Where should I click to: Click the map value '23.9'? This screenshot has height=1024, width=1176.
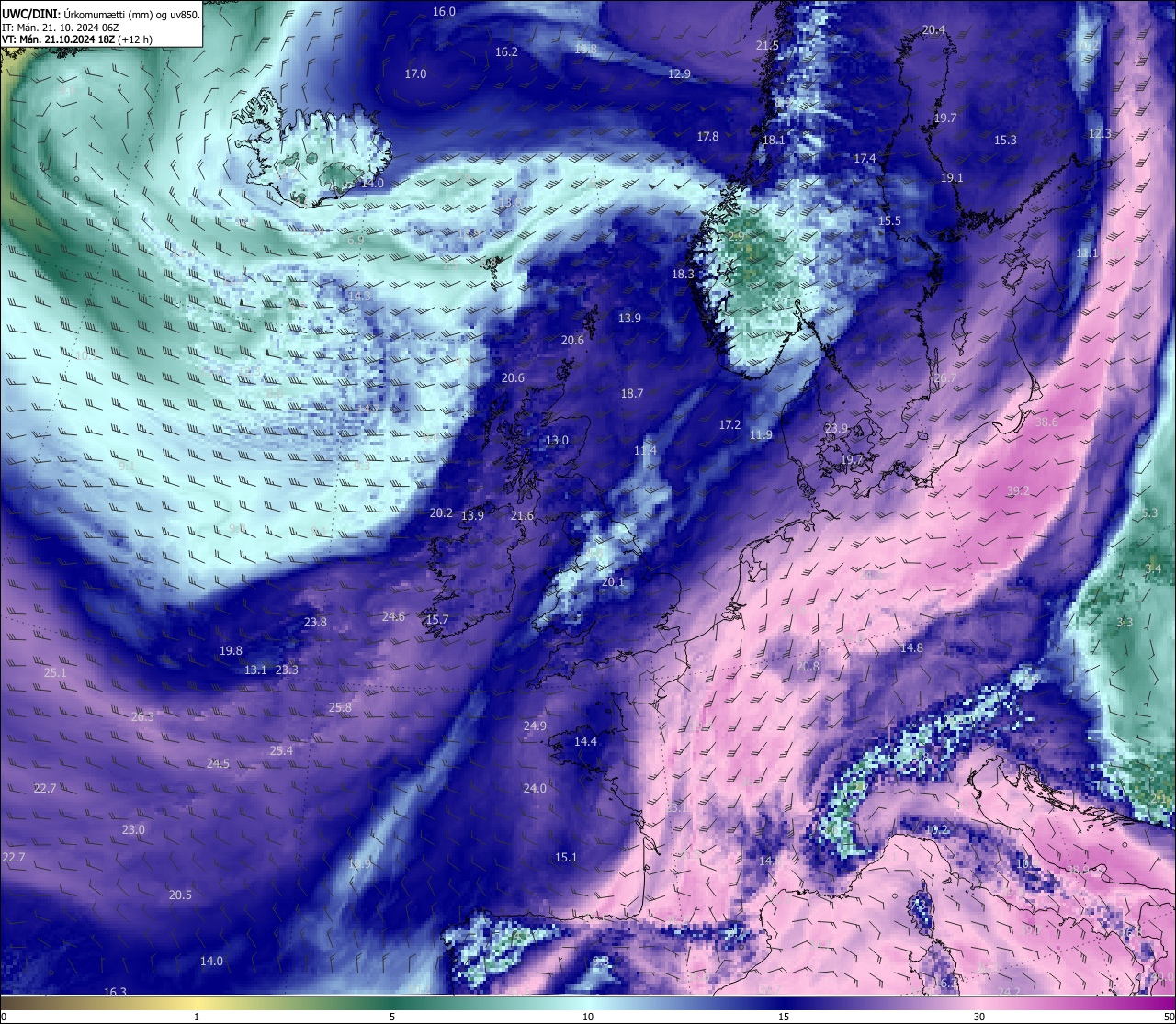[x=836, y=428]
